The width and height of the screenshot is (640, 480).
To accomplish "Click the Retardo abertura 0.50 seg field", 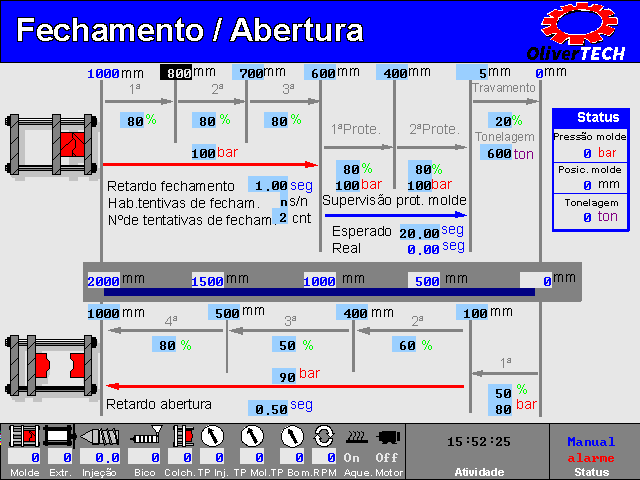I will [268, 407].
